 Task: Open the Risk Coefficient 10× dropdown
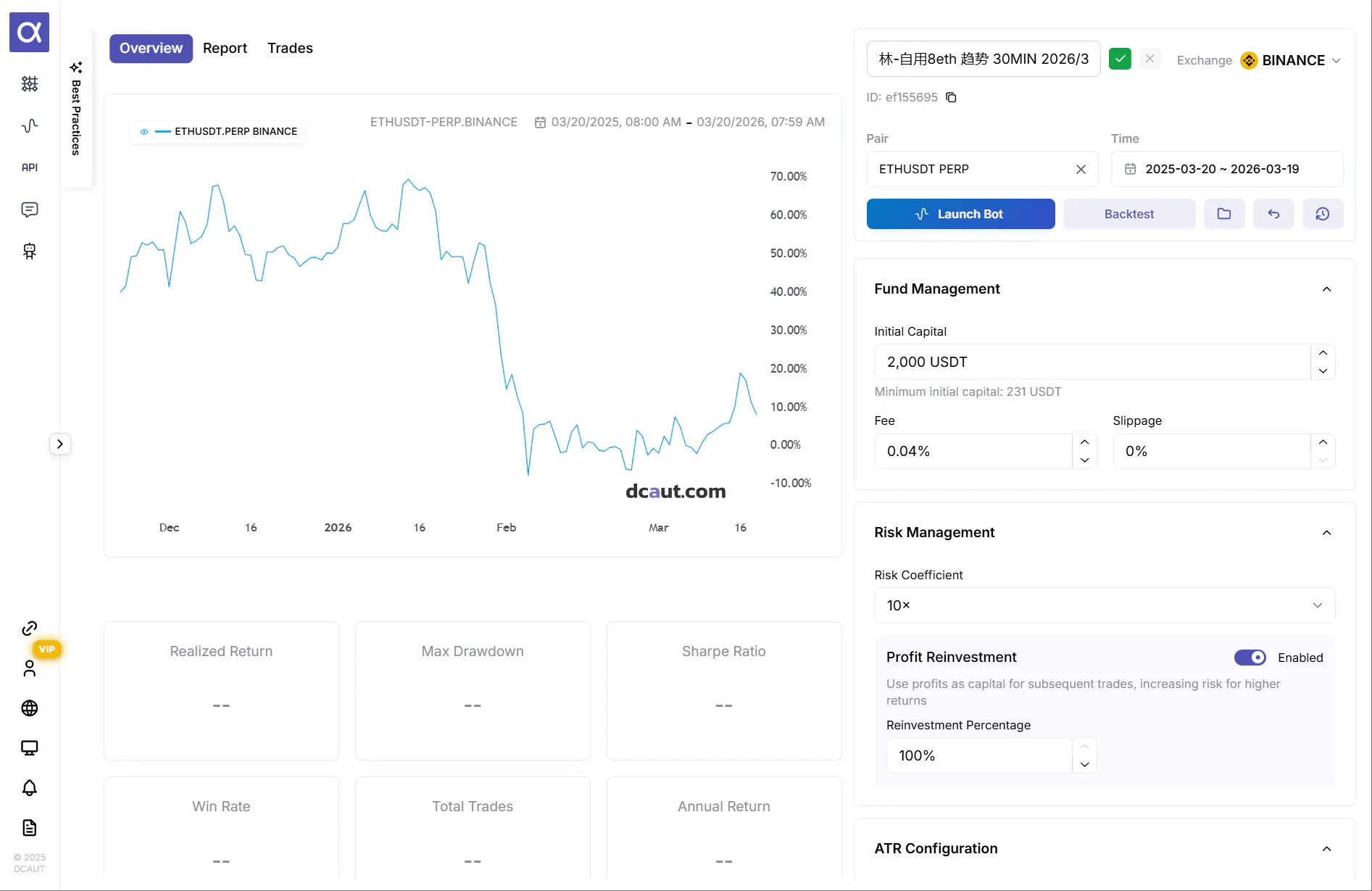1105,605
